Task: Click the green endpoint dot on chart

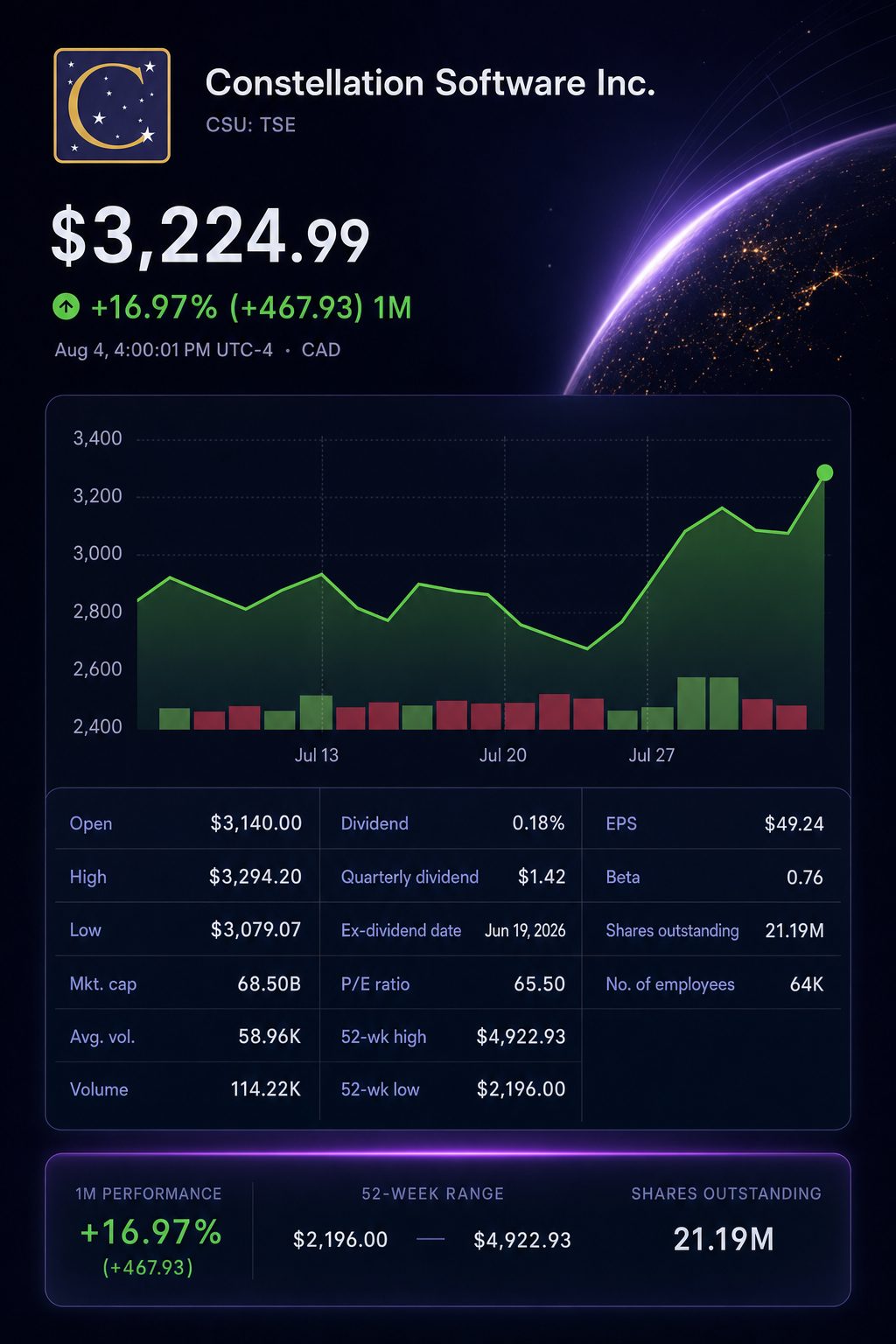Action: pos(824,472)
